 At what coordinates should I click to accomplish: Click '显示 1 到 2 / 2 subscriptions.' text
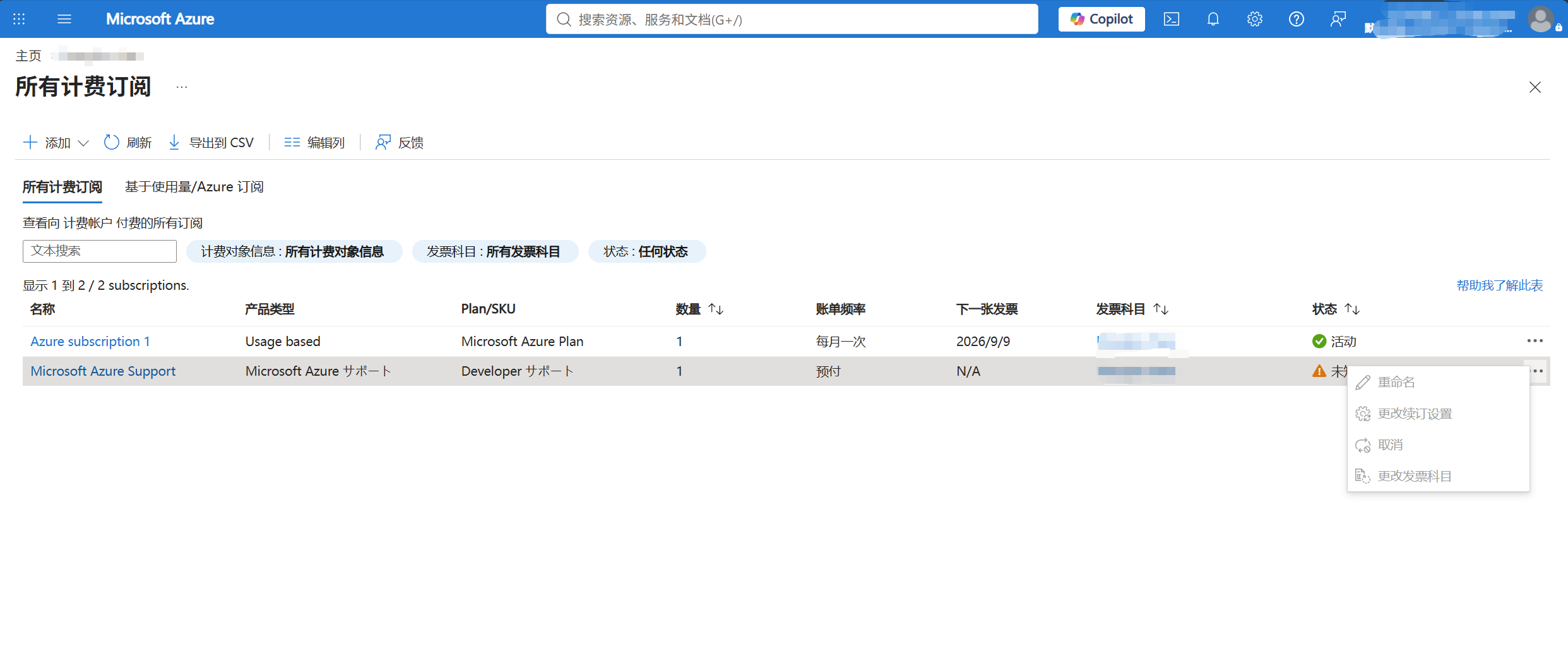pyautogui.click(x=106, y=285)
